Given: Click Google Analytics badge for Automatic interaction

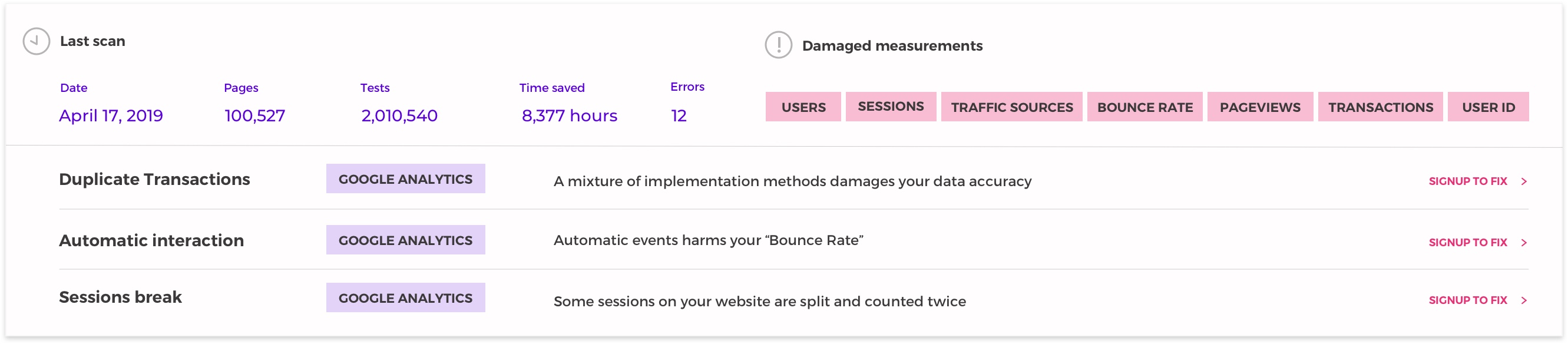Looking at the screenshot, I should [x=405, y=240].
